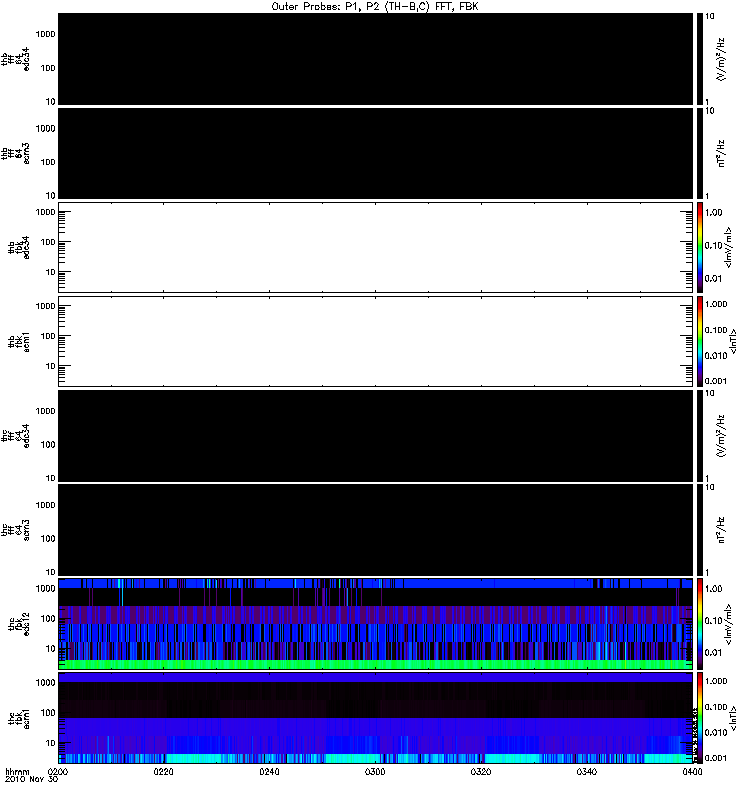This screenshot has width=750, height=800.
Task: Click the thb fbk edc34 panel label
Action: tap(19, 247)
